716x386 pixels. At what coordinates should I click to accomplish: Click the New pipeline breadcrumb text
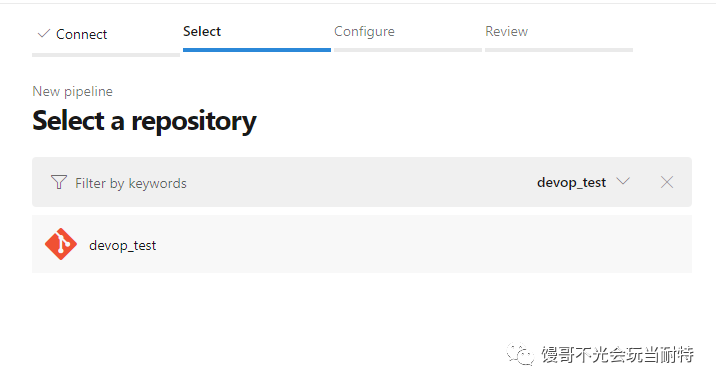click(x=72, y=91)
